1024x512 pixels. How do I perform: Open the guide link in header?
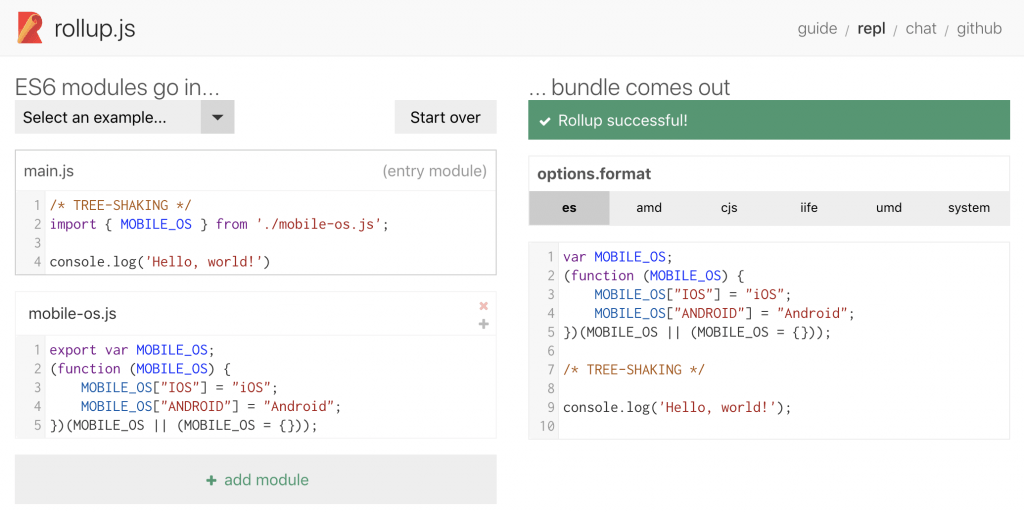(817, 29)
